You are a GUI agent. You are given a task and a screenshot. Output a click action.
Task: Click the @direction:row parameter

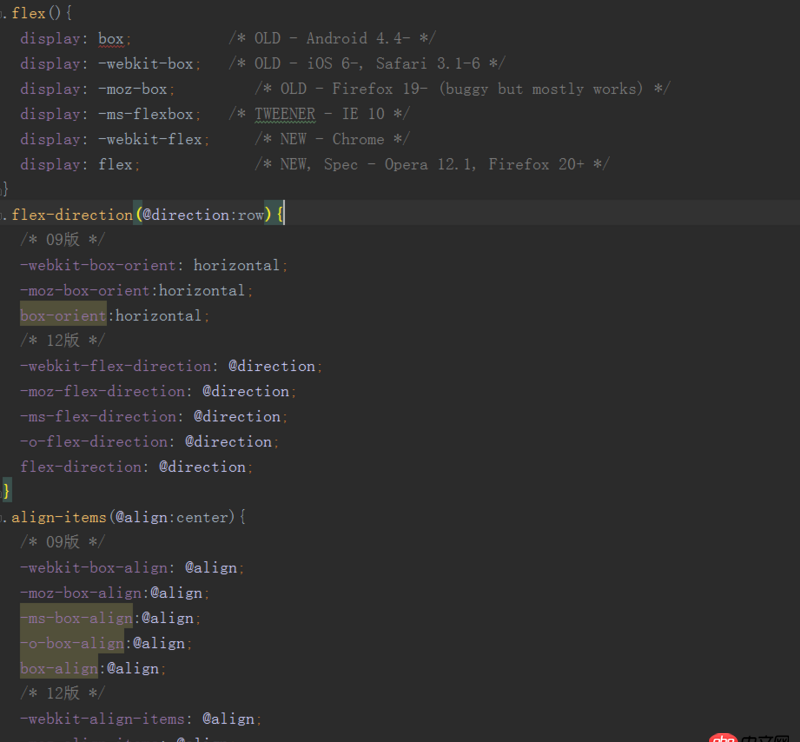[203, 215]
